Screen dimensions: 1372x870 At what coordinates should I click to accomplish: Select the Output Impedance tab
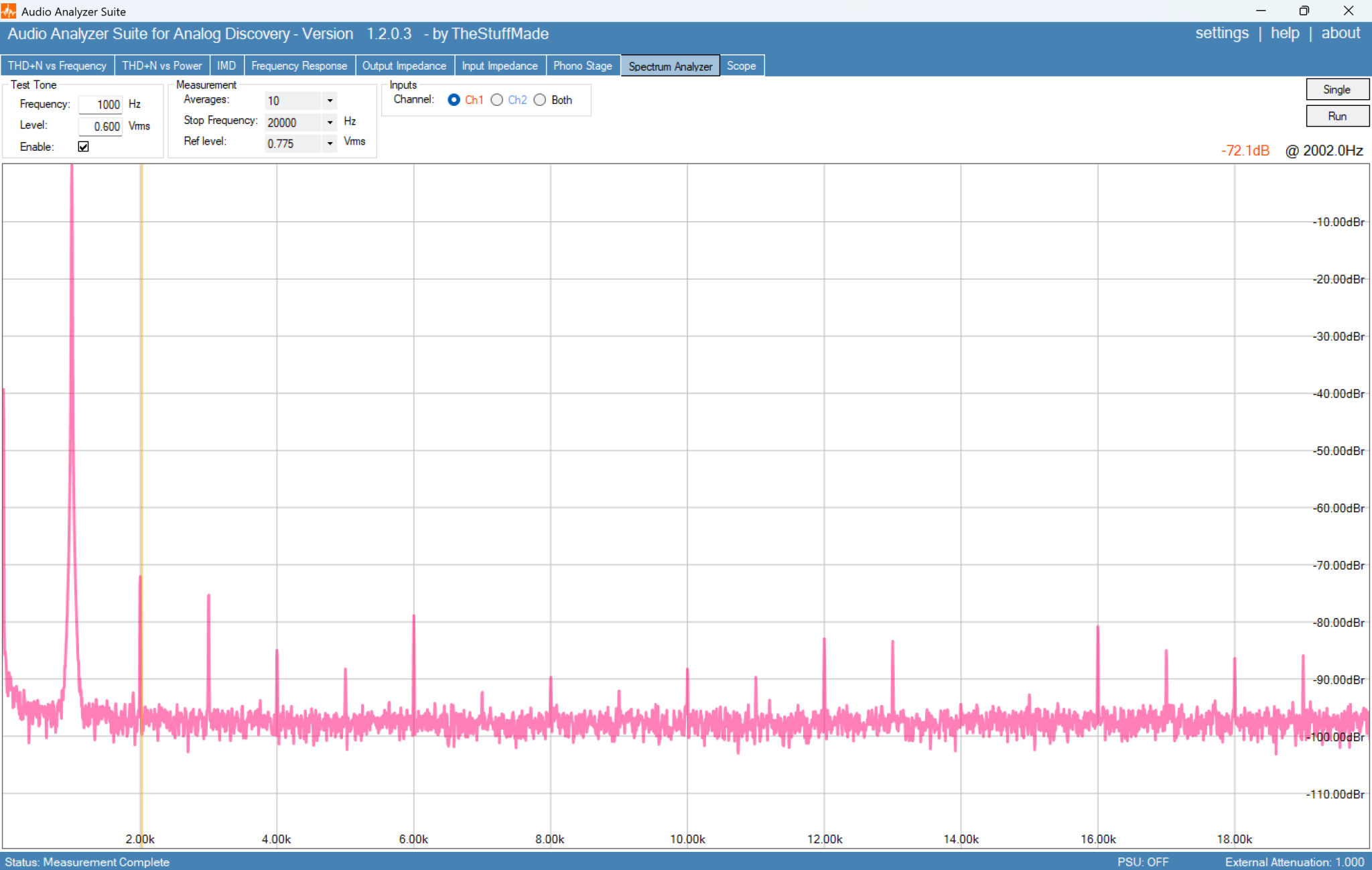(404, 66)
